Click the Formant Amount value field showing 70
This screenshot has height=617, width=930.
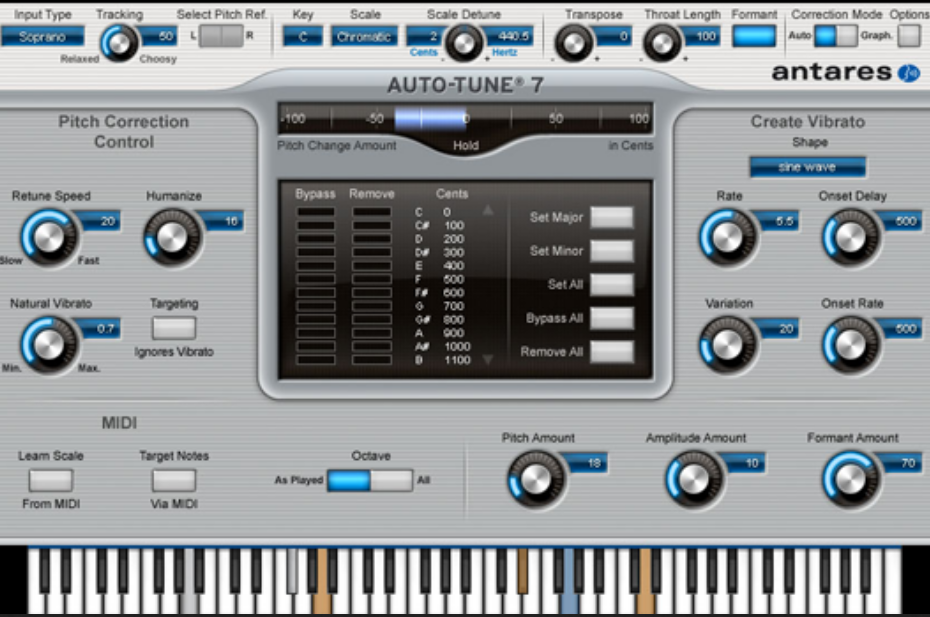coord(903,463)
